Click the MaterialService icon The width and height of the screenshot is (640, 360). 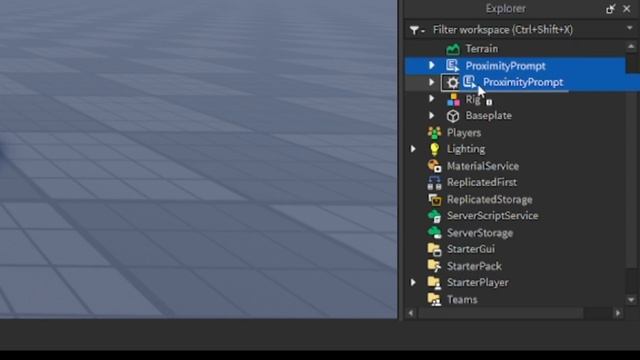[434, 166]
